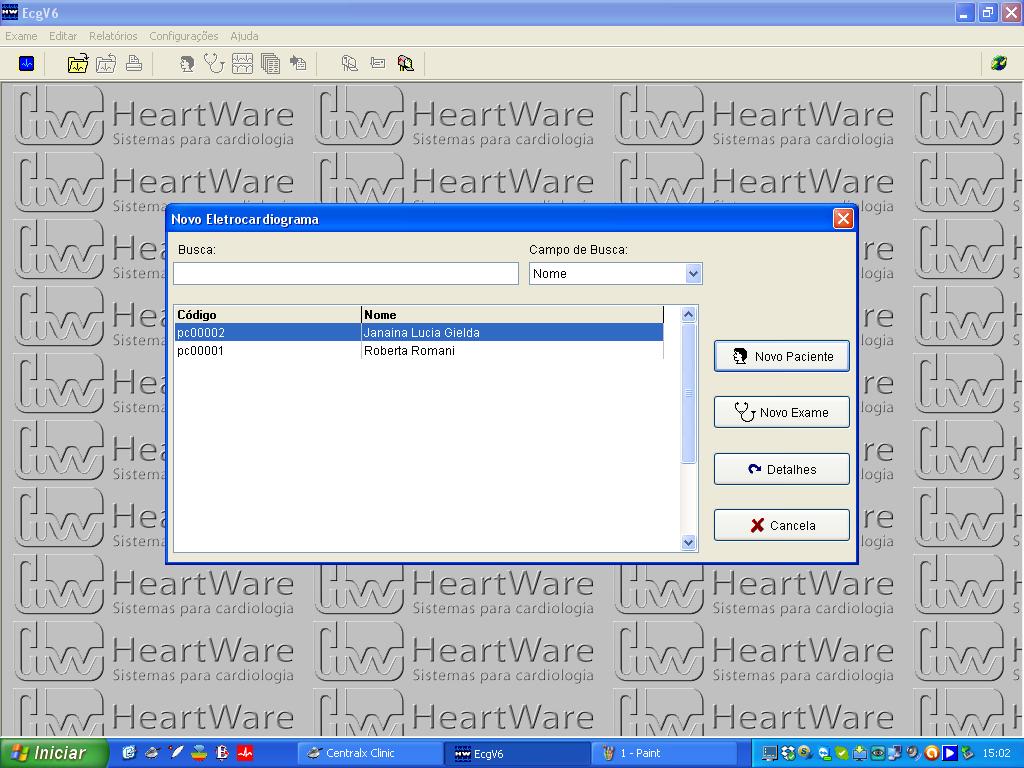Screen dimensions: 1024x768
Task: Sort by the Código column header
Action: [x=268, y=315]
